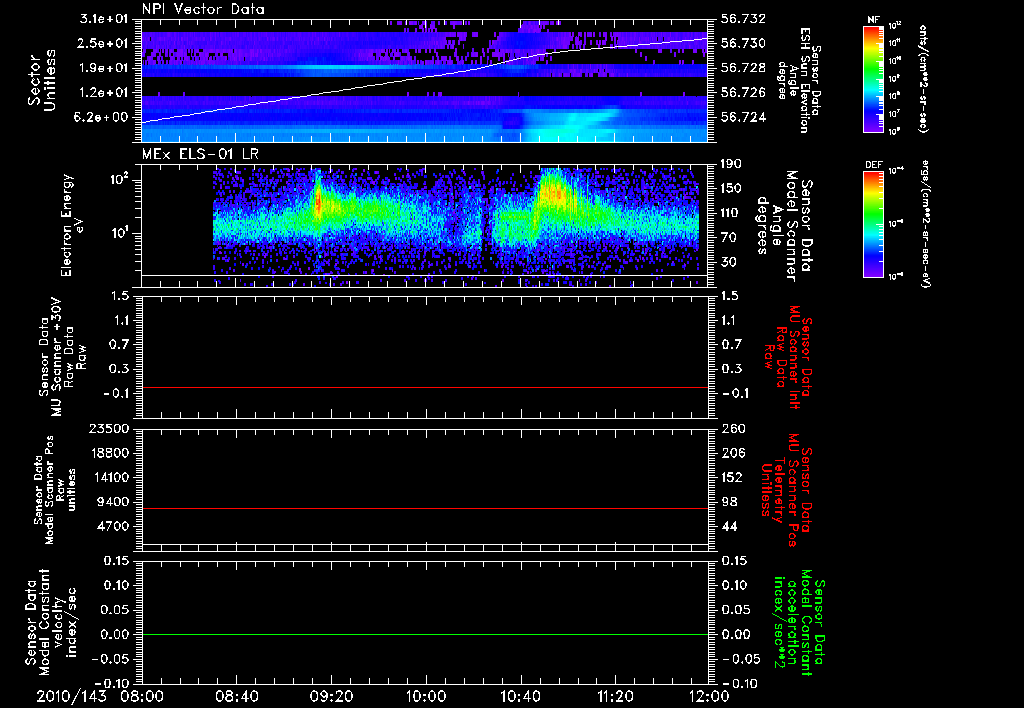Image resolution: width=1024 pixels, height=708 pixels.
Task: Click the "11:20" time tick label
Action: 615,696
